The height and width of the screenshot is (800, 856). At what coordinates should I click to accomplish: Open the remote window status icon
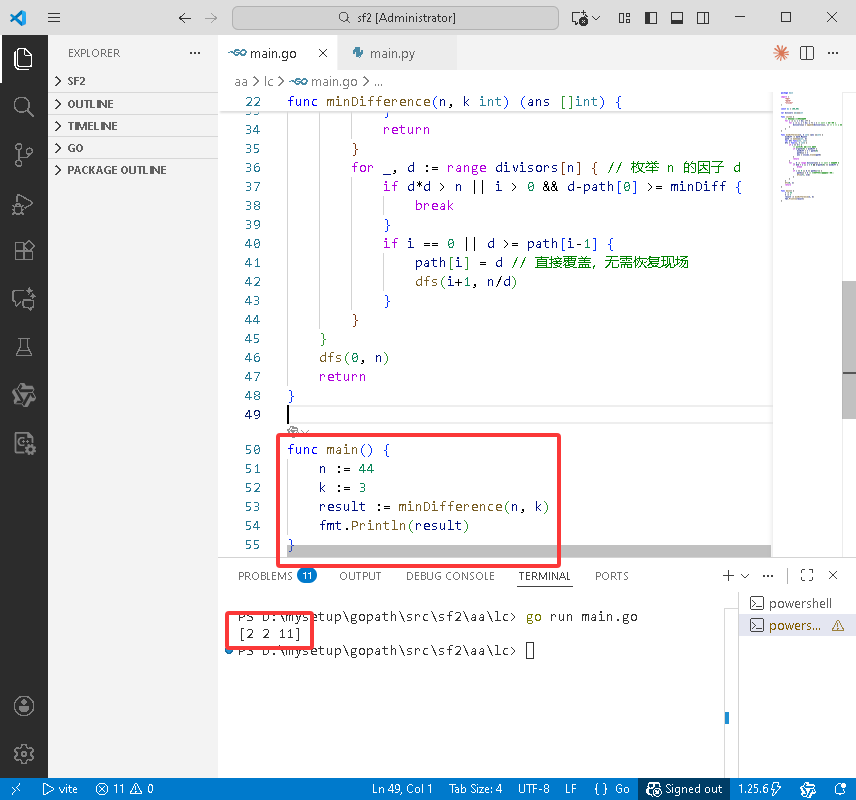[x=16, y=789]
